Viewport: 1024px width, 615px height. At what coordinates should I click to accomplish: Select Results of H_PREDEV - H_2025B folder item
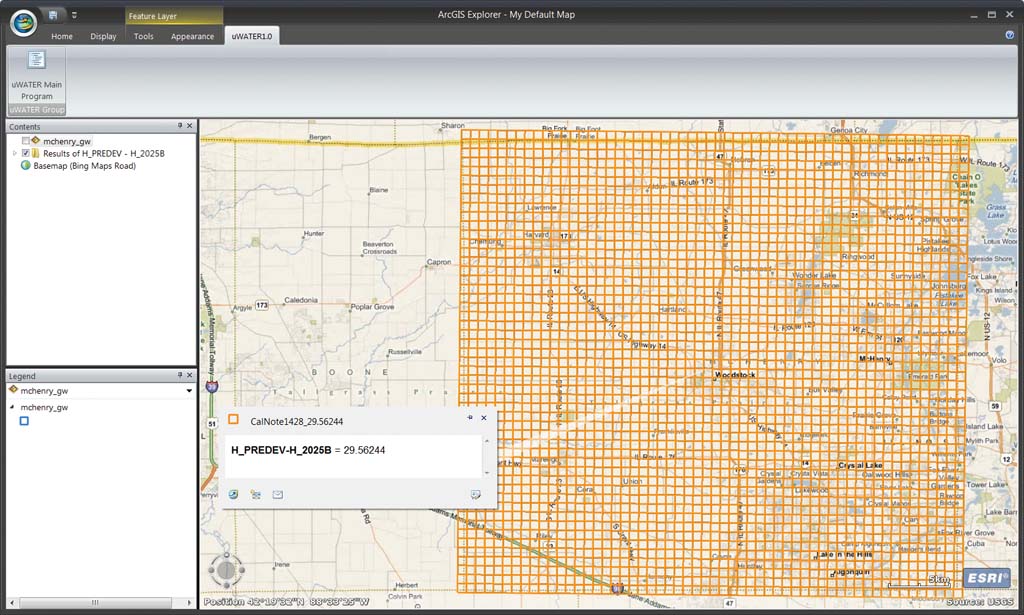[x=104, y=153]
